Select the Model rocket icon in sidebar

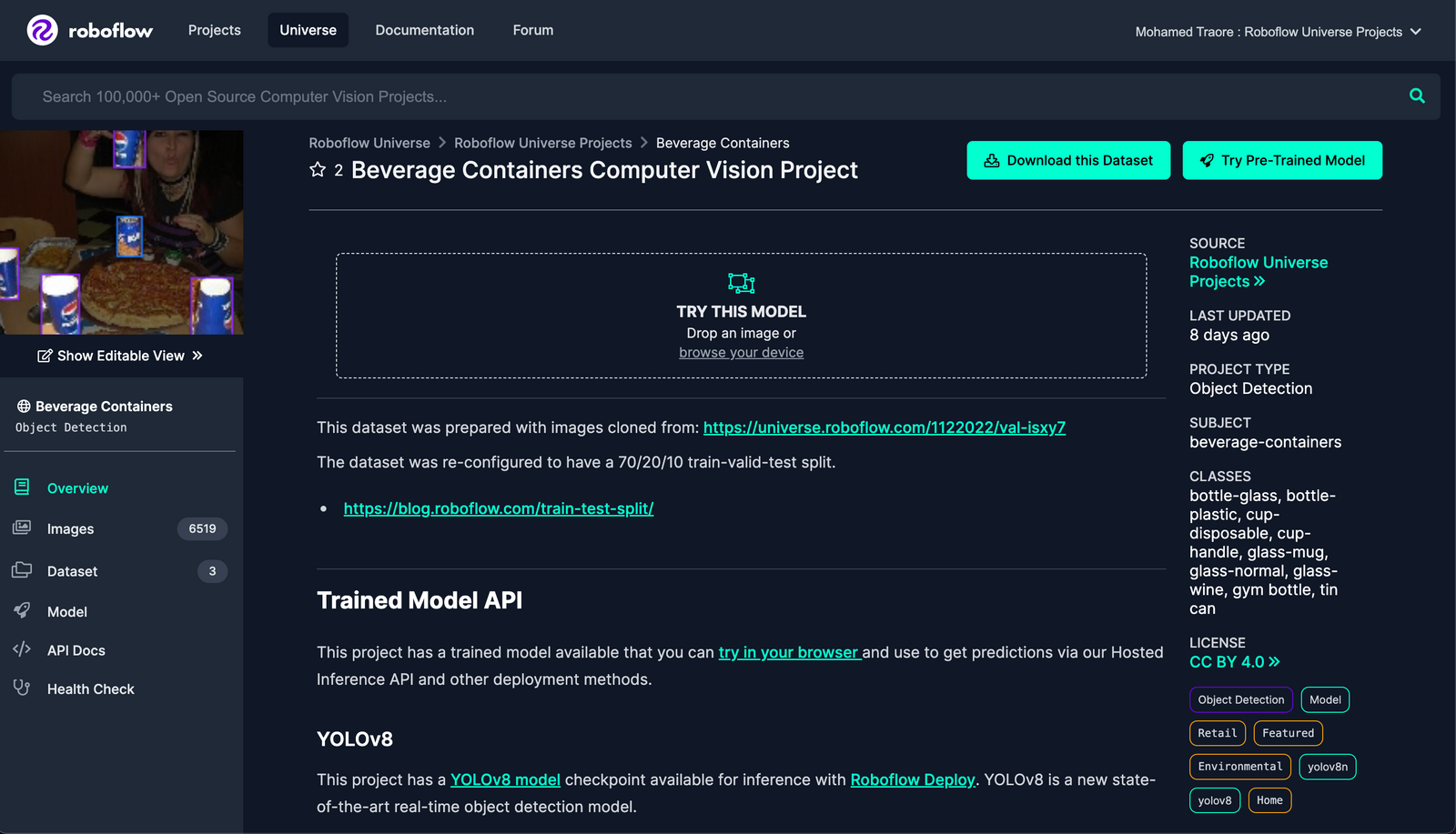click(20, 611)
